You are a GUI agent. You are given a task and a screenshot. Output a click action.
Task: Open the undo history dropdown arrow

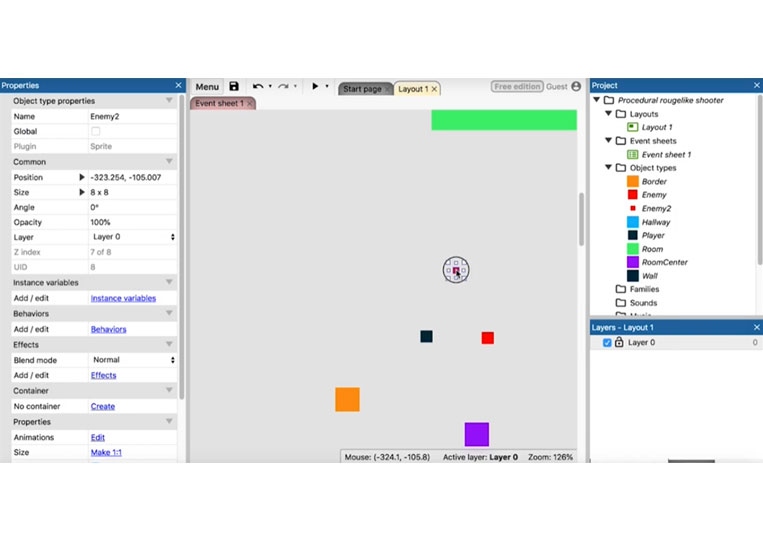pyautogui.click(x=270, y=87)
